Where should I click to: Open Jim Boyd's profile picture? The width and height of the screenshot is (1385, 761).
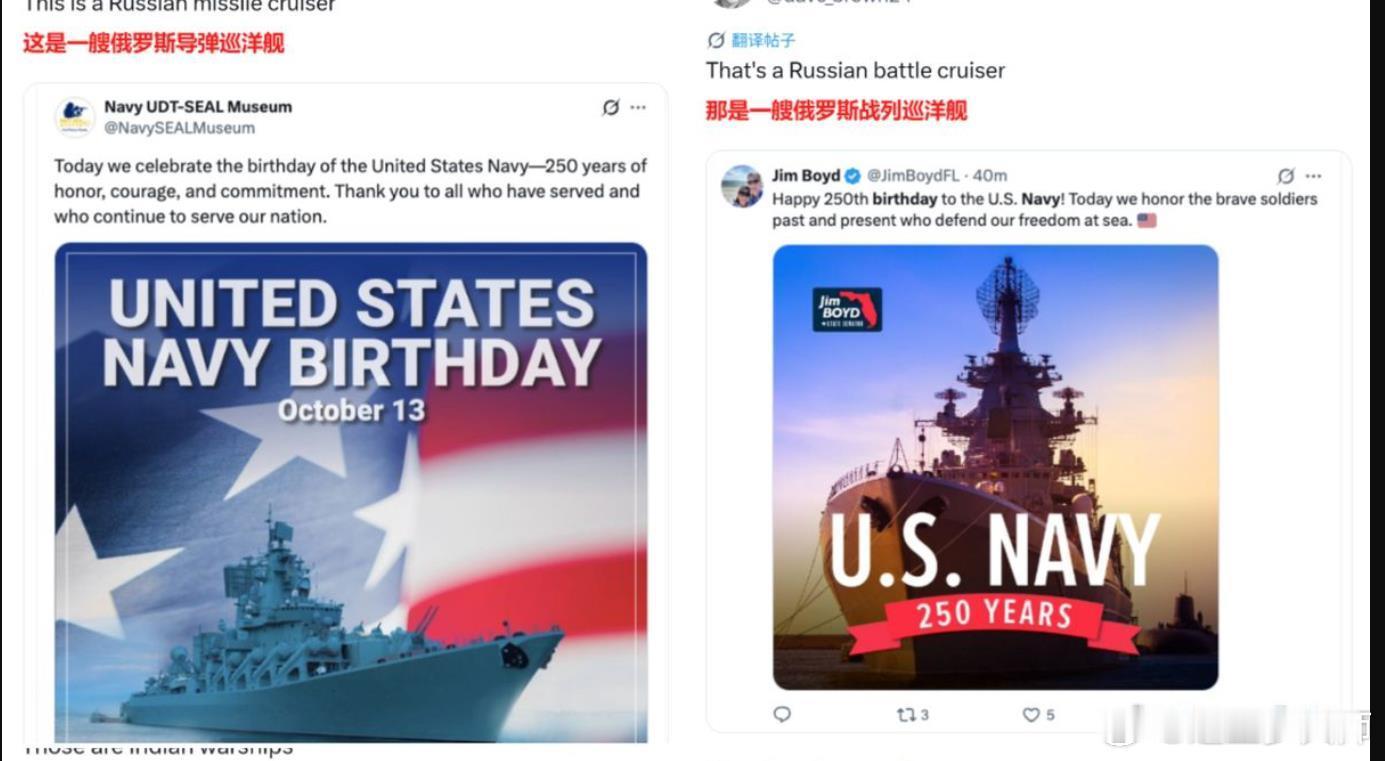click(x=743, y=186)
